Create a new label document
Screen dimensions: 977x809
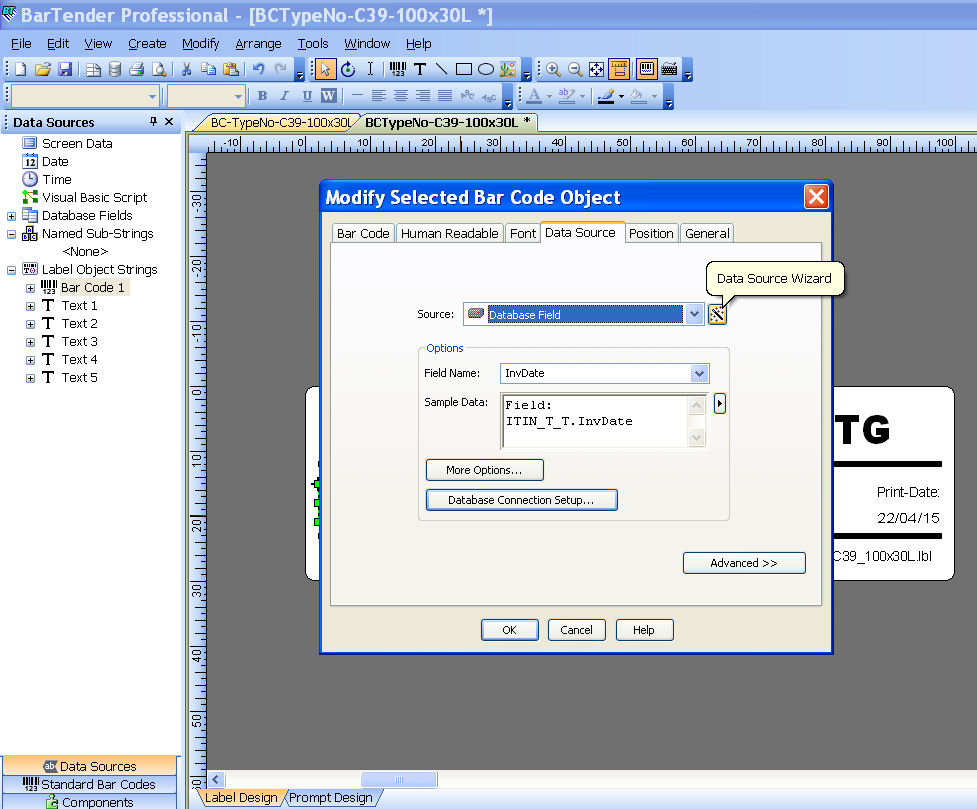point(21,69)
